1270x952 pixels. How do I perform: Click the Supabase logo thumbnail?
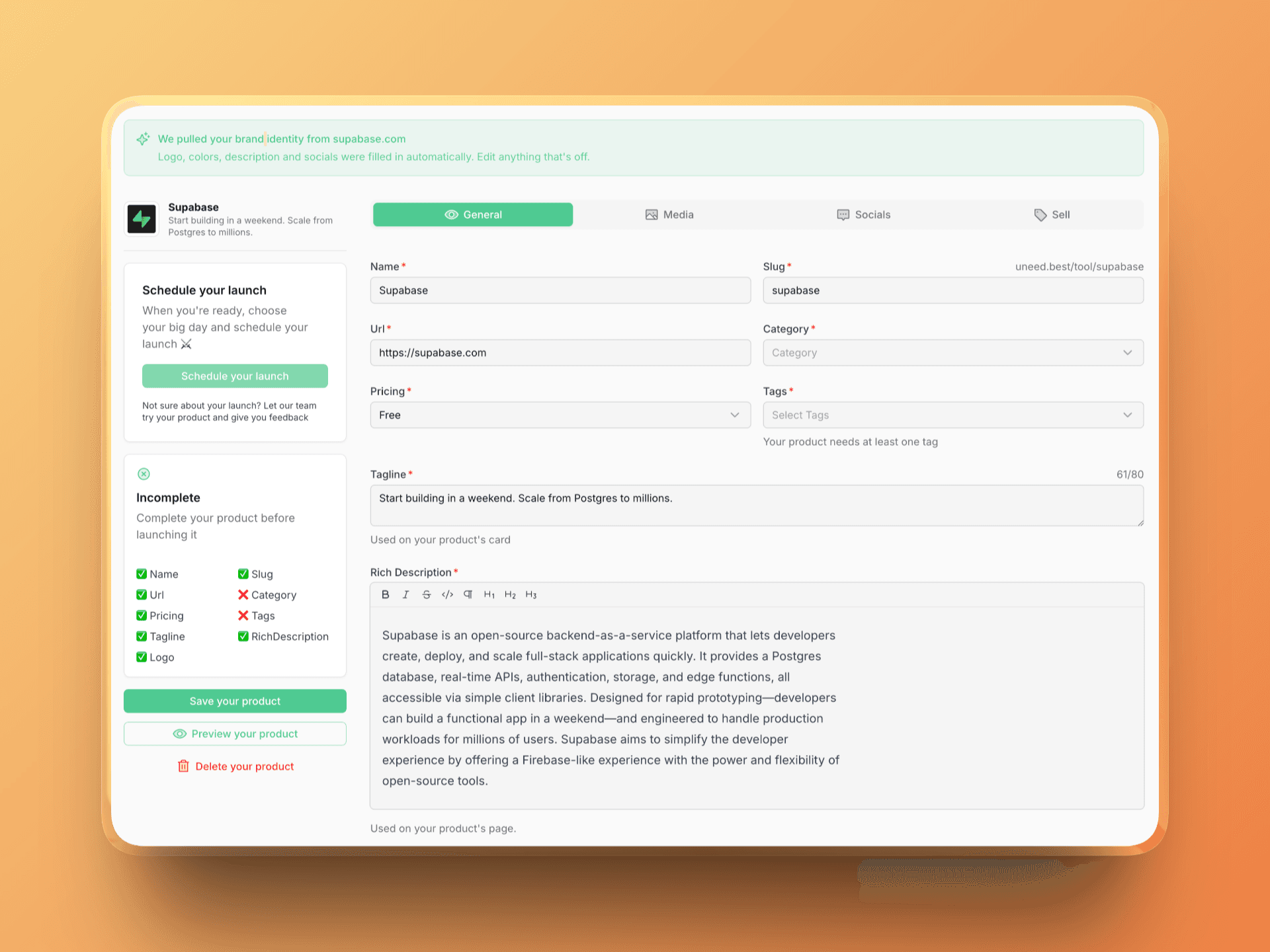[142, 218]
